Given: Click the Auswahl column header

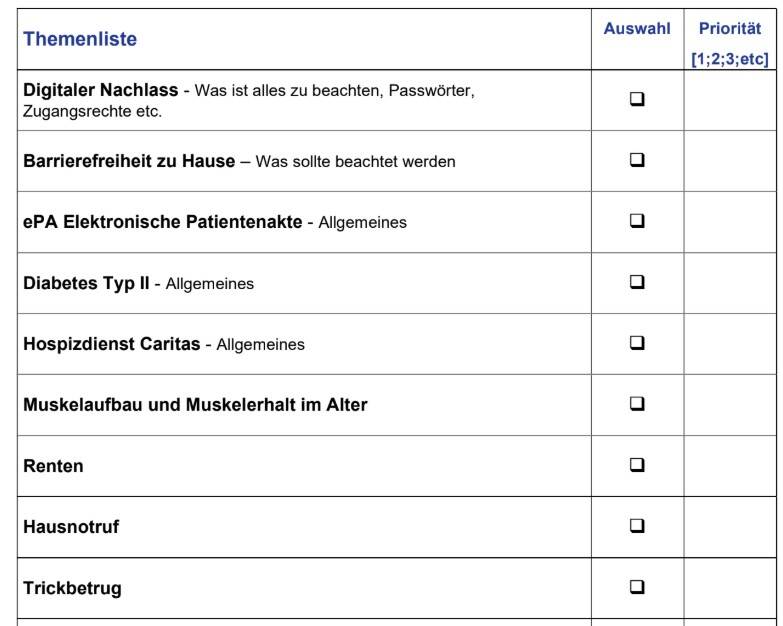Looking at the screenshot, I should [637, 28].
